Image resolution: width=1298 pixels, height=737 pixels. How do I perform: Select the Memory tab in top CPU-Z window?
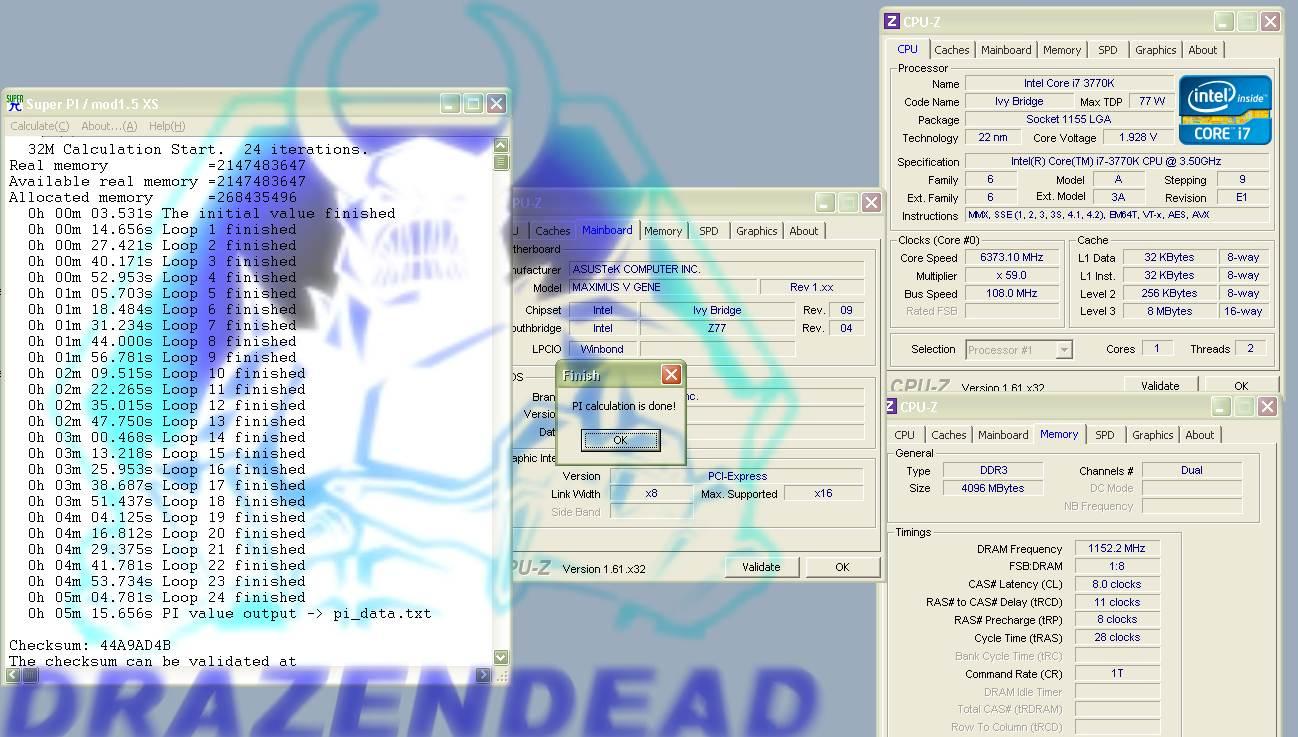pyautogui.click(x=1062, y=50)
